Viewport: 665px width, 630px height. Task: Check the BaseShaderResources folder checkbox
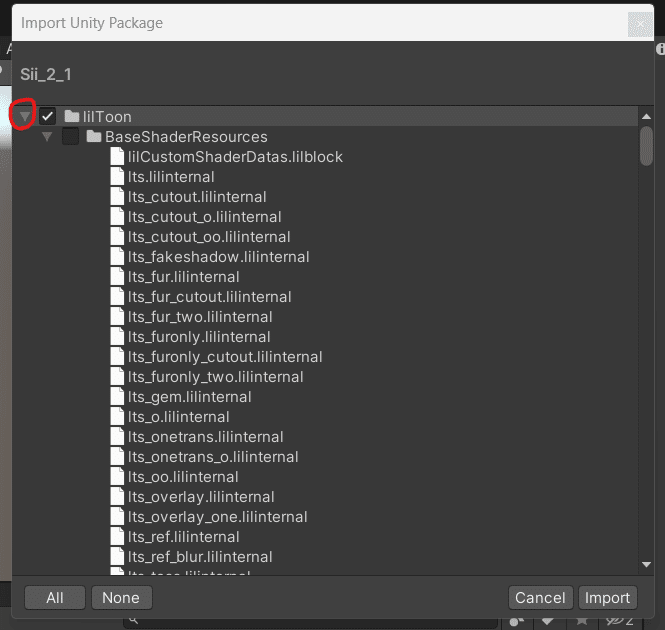70,136
